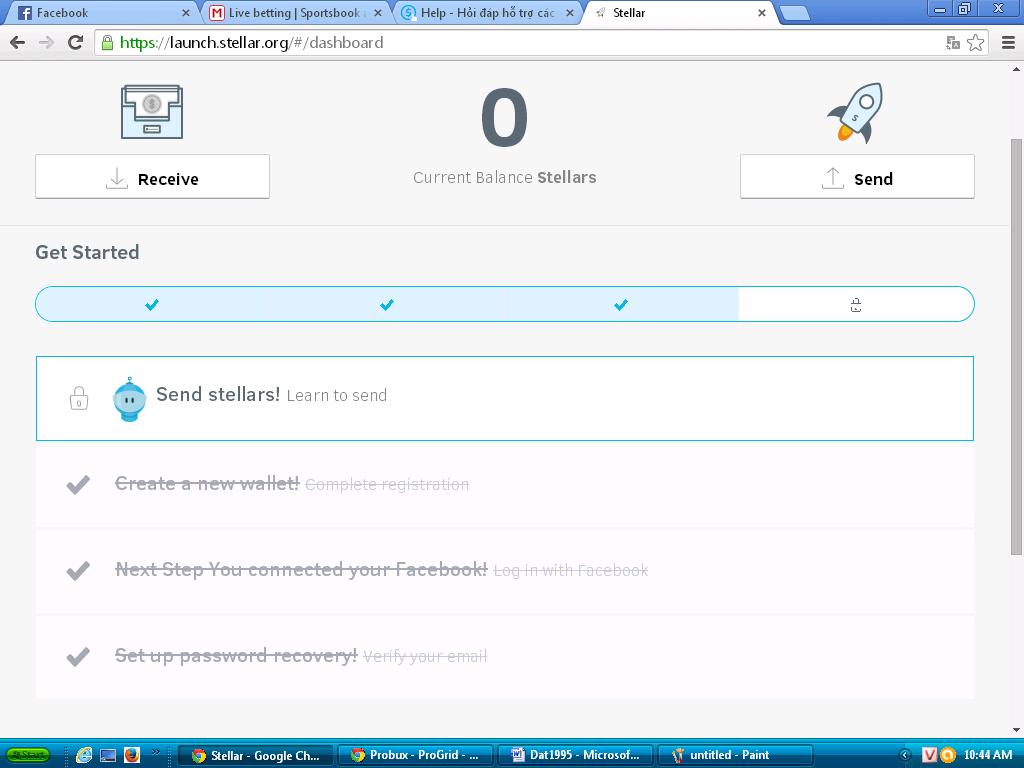The image size is (1024, 768).
Task: Click the Get Started heading
Action: point(88,252)
